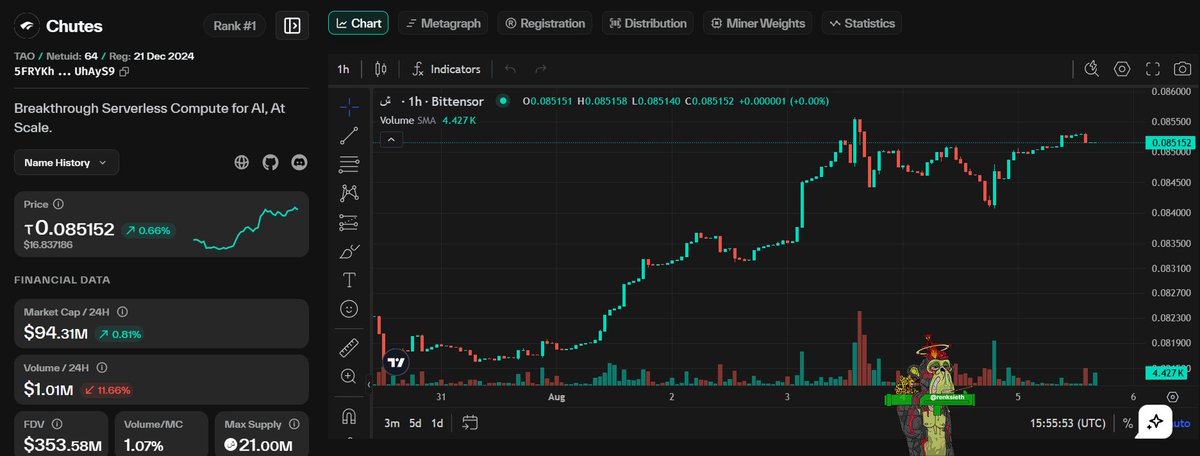Open the 1h interval dropdown
Image resolution: width=1200 pixels, height=456 pixels.
pyautogui.click(x=343, y=69)
